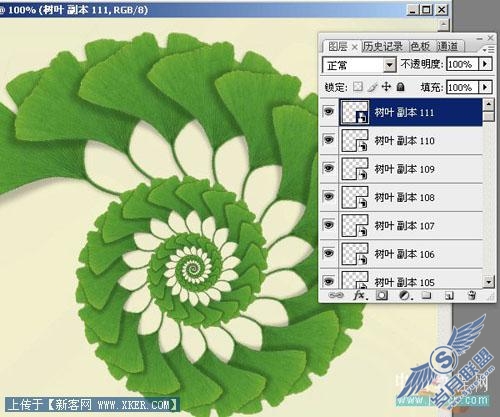Click layers panel scroll down arrow

[x=488, y=282]
